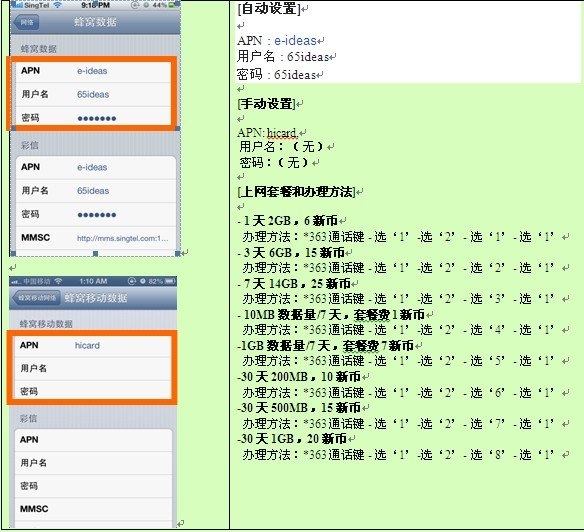
Task: Tap the 网络 back button in top phone
Action: [26, 23]
